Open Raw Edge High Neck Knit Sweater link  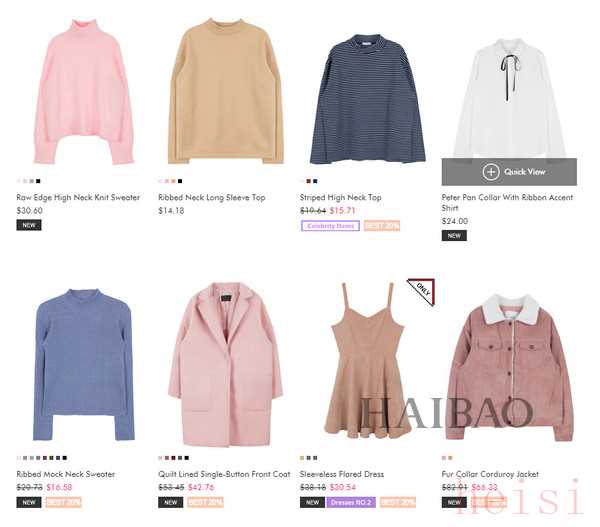click(x=78, y=197)
